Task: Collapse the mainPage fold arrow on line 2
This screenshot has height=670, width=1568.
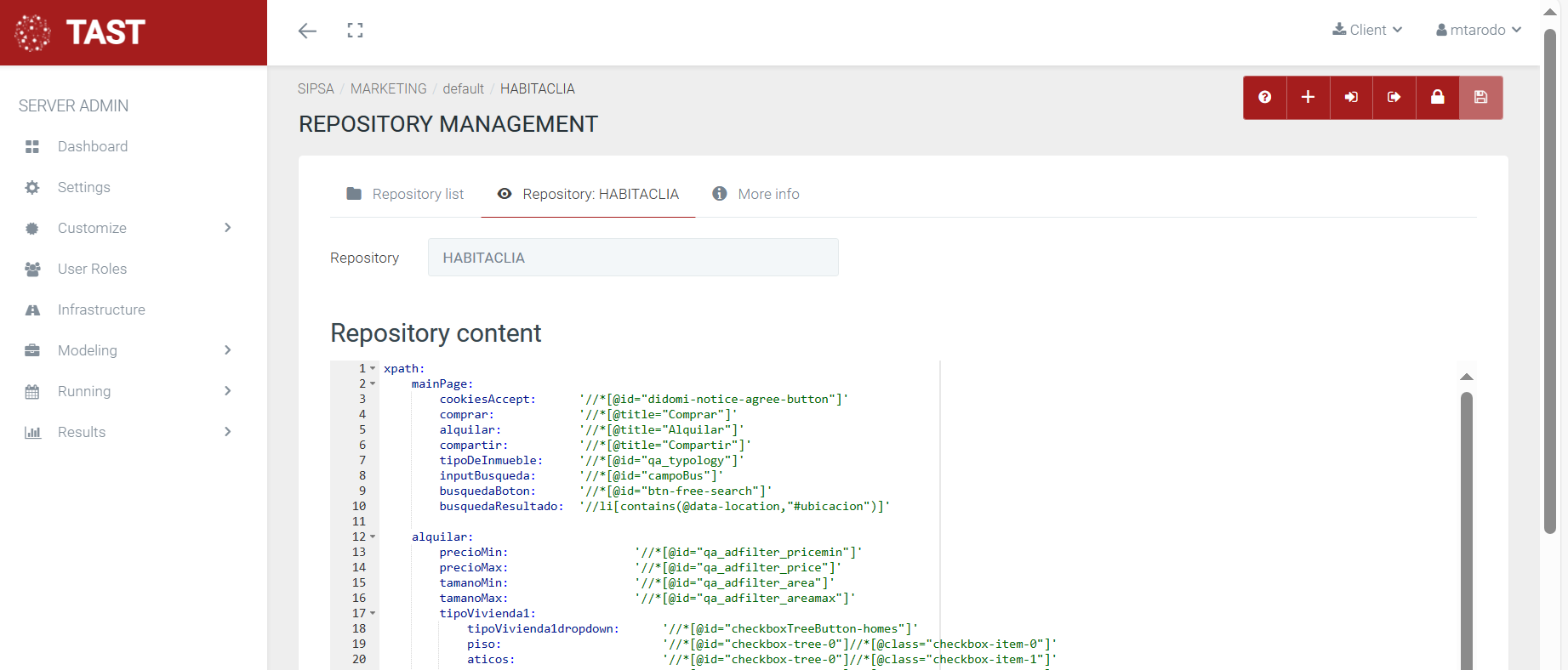Action: [x=373, y=383]
